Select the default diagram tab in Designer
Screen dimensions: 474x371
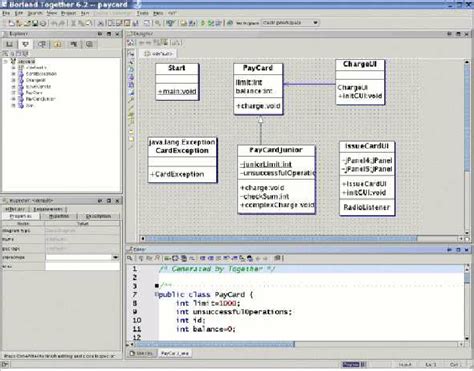(x=159, y=53)
